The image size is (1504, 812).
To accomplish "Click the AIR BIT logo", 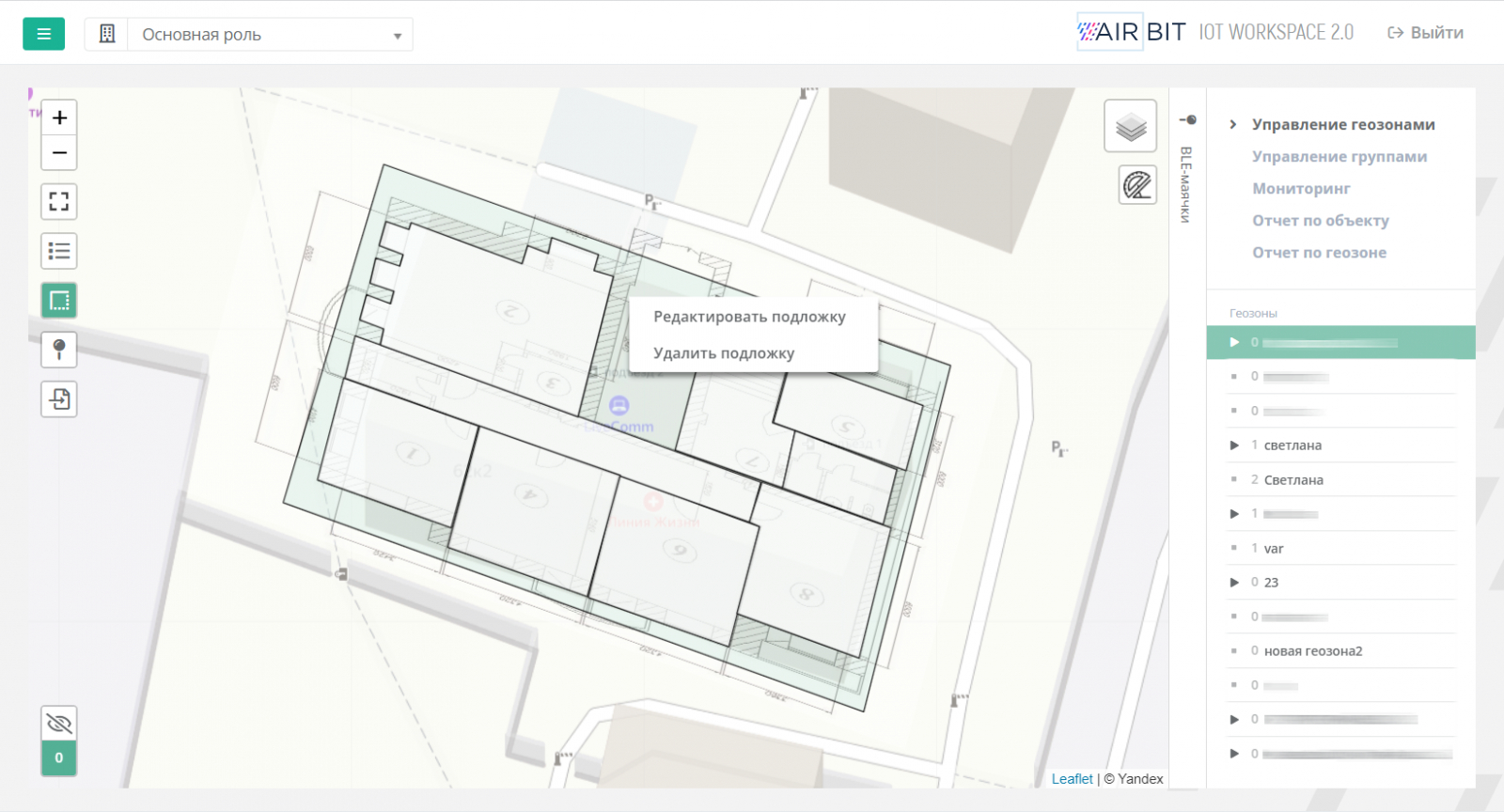I will click(x=1132, y=32).
